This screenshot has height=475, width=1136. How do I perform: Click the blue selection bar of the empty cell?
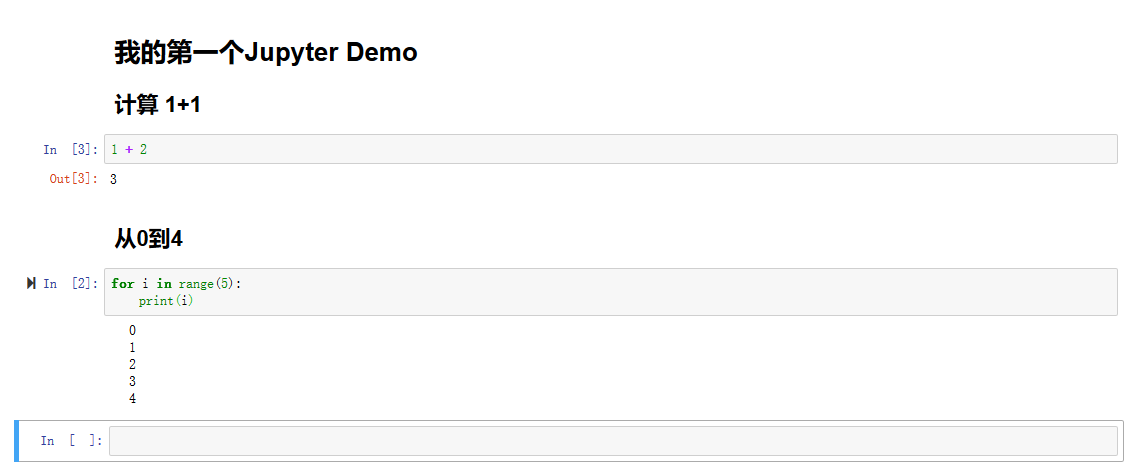pyautogui.click(x=17, y=441)
